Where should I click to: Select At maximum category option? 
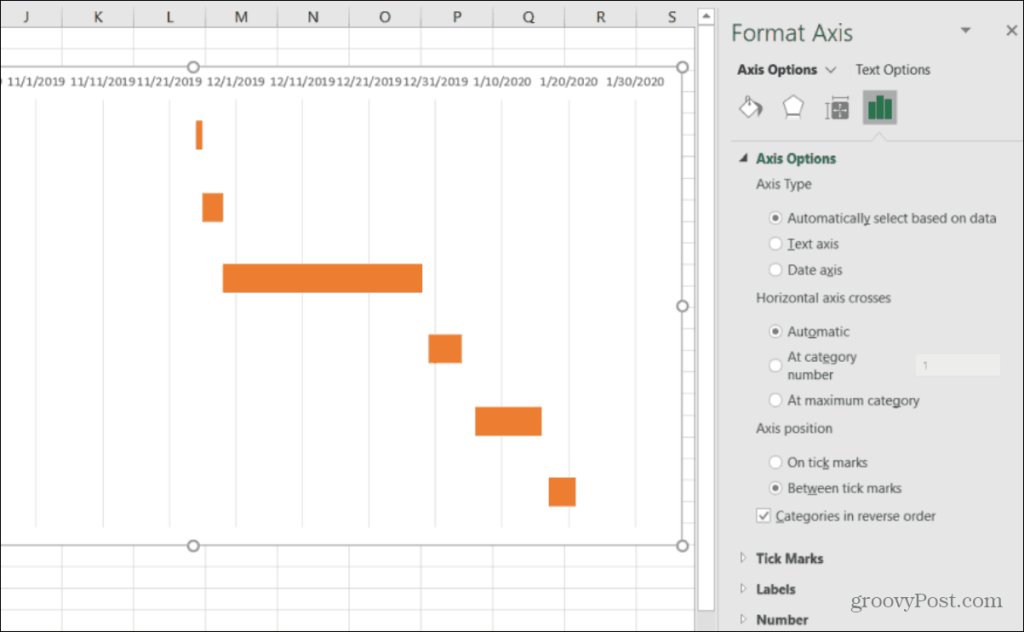point(775,400)
